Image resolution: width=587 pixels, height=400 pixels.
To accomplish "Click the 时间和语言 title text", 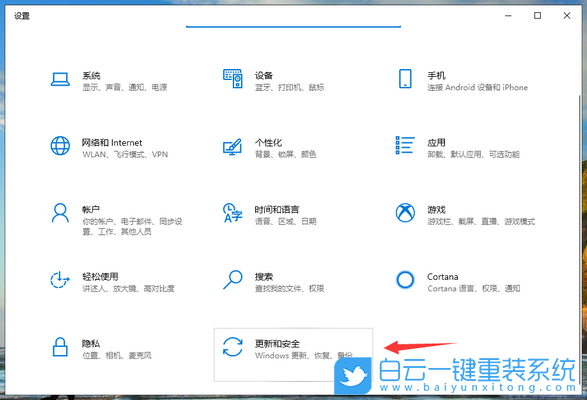I will click(277, 209).
